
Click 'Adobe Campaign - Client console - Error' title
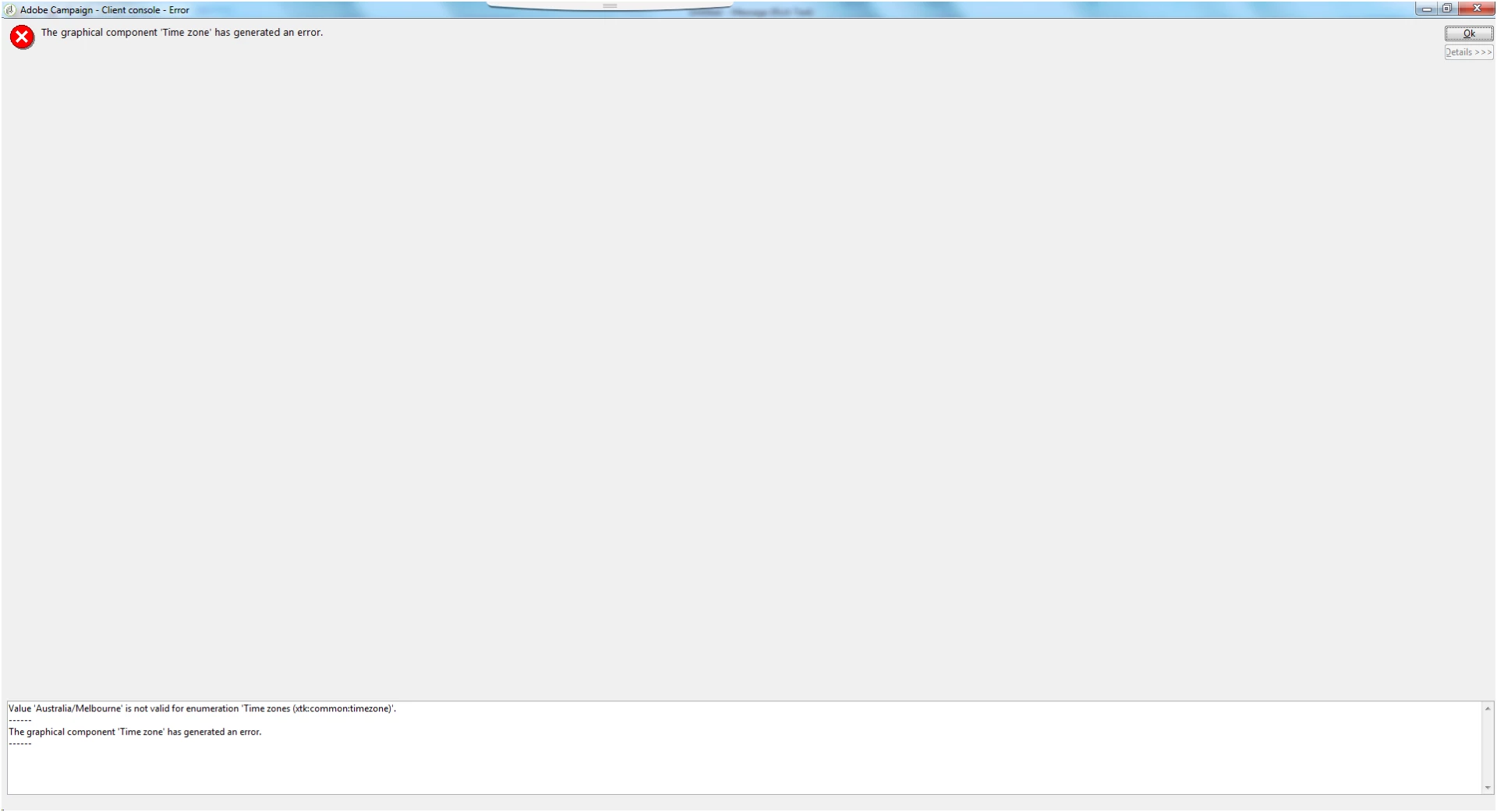tap(104, 10)
